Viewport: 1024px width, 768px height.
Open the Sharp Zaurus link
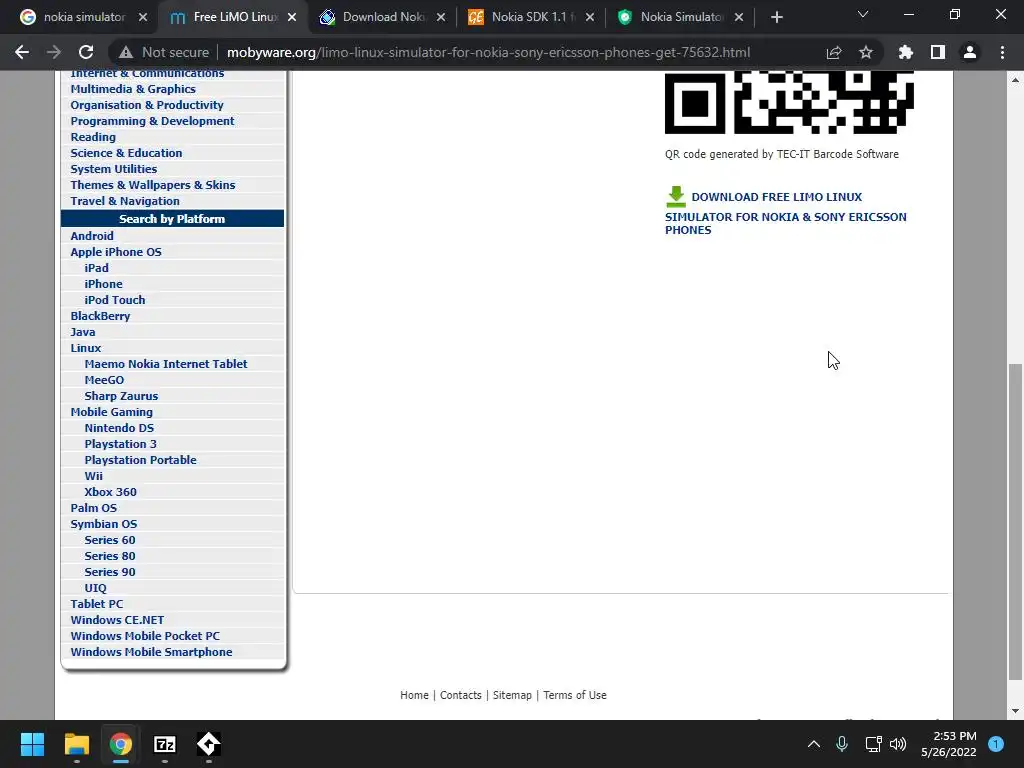(121, 396)
